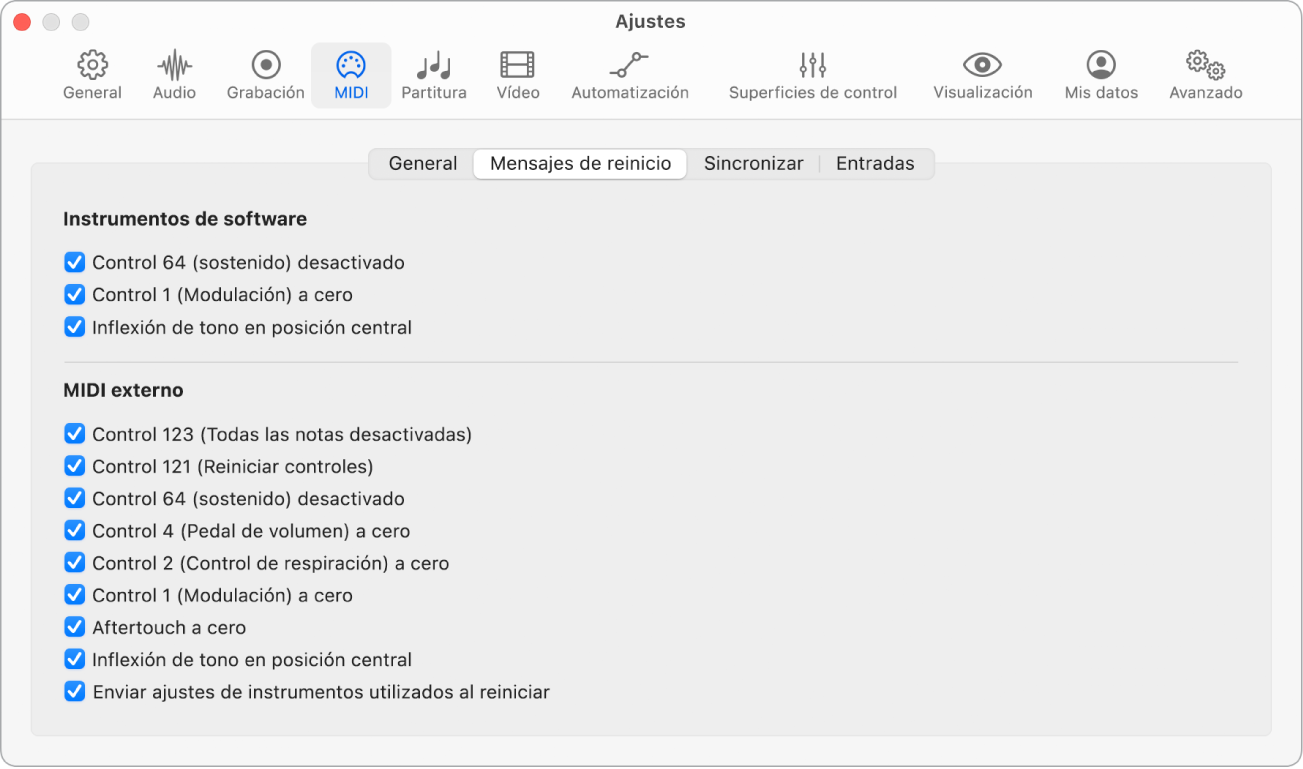Select the Grabación settings icon
Viewport: 1303px width, 769px height.
pos(264,75)
